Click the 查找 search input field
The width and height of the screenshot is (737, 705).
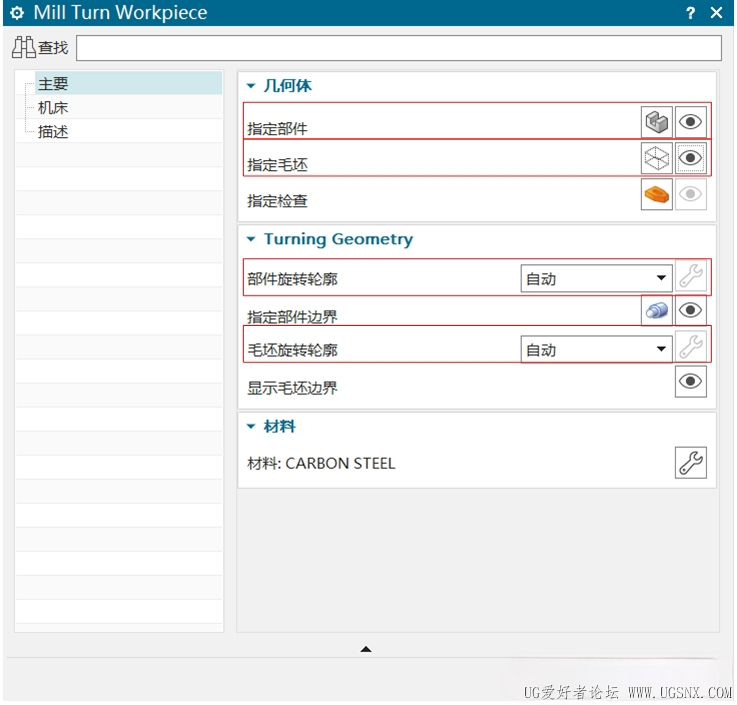(399, 48)
